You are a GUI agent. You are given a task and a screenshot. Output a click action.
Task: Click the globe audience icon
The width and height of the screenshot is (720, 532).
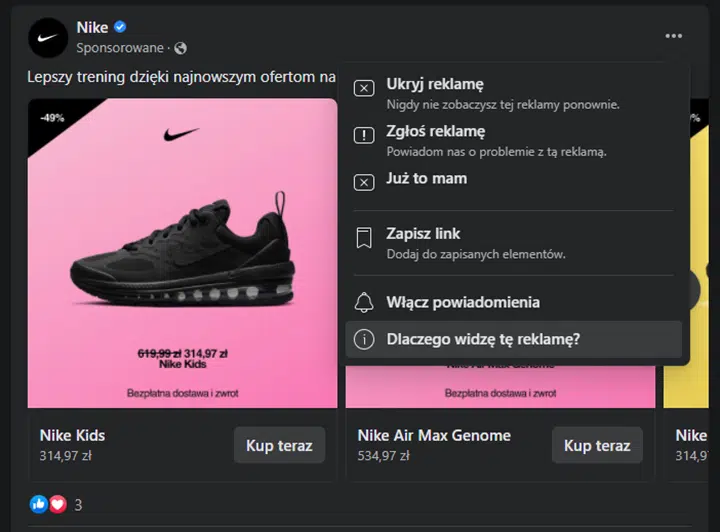pyautogui.click(x=180, y=48)
